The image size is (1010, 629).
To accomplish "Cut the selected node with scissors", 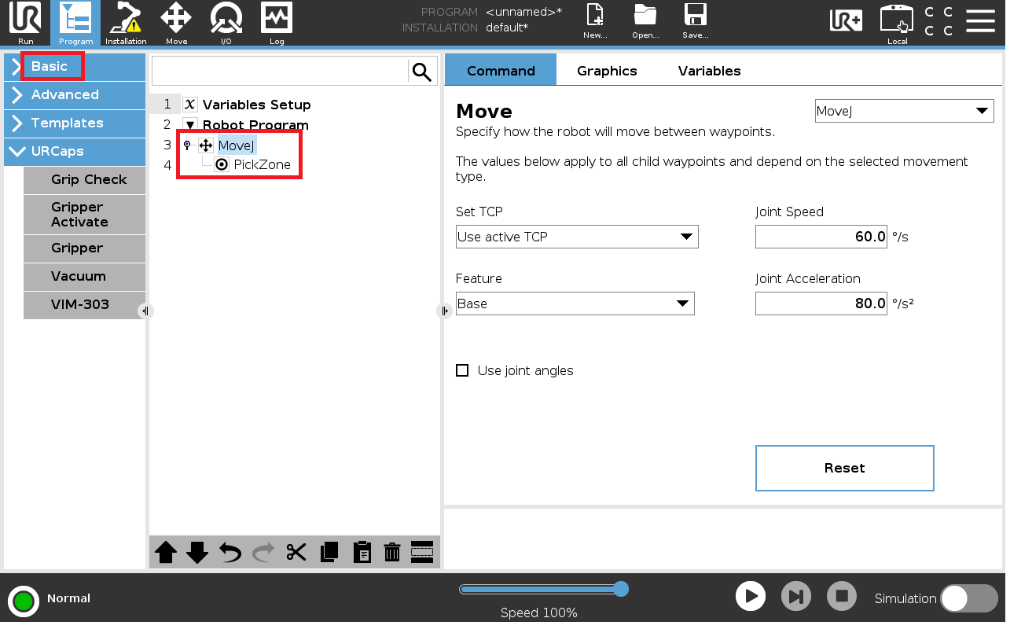I will (296, 552).
